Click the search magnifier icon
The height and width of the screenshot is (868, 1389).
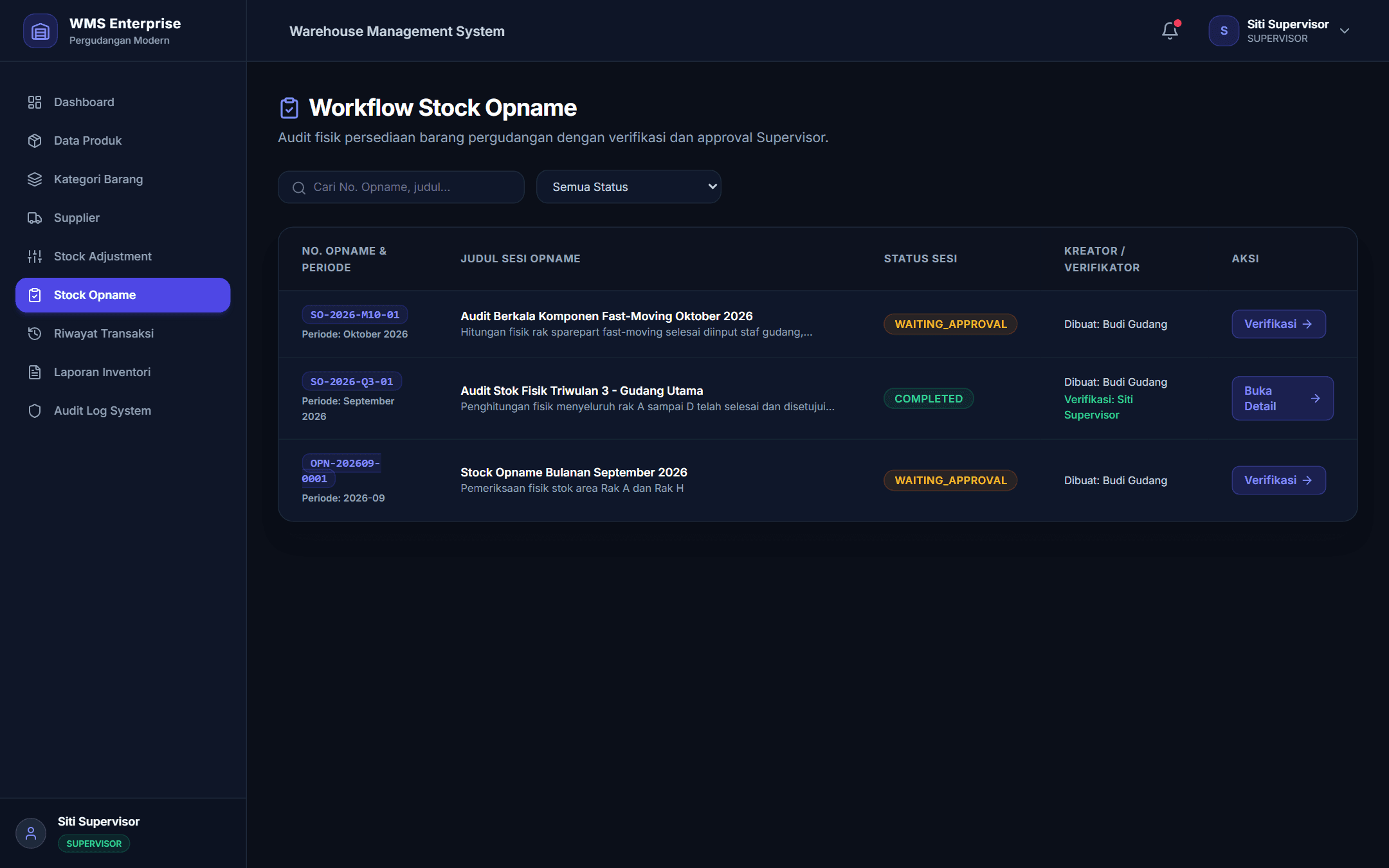(299, 188)
